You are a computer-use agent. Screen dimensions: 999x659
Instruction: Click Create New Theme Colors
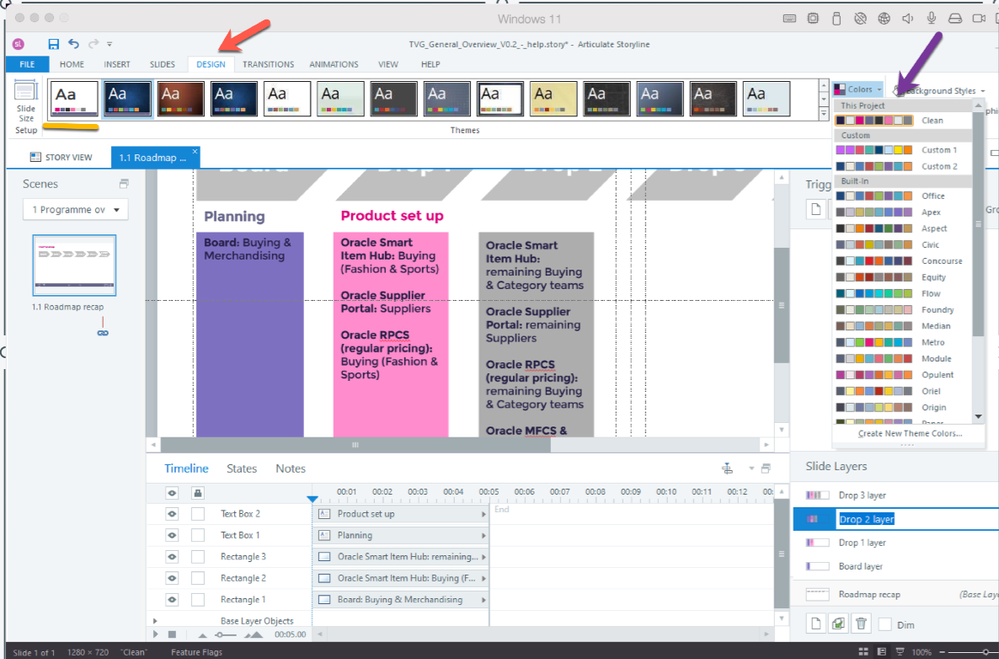(909, 433)
